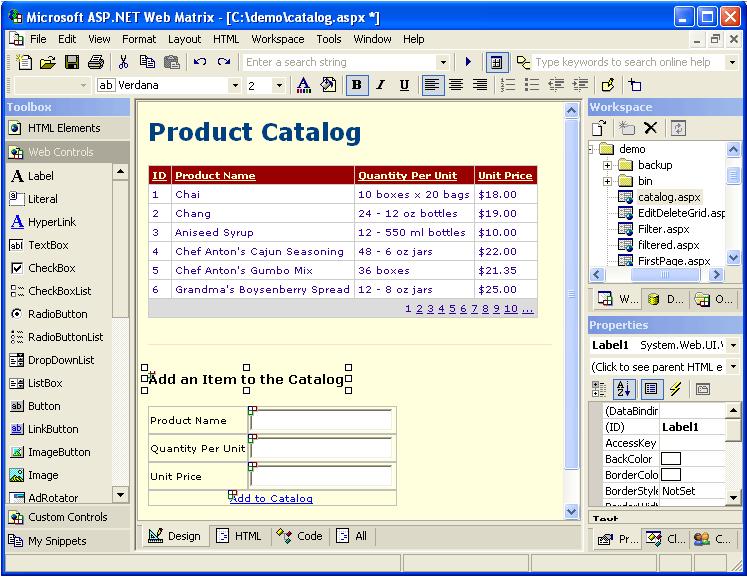Click the ordered list icon

pyautogui.click(x=508, y=85)
